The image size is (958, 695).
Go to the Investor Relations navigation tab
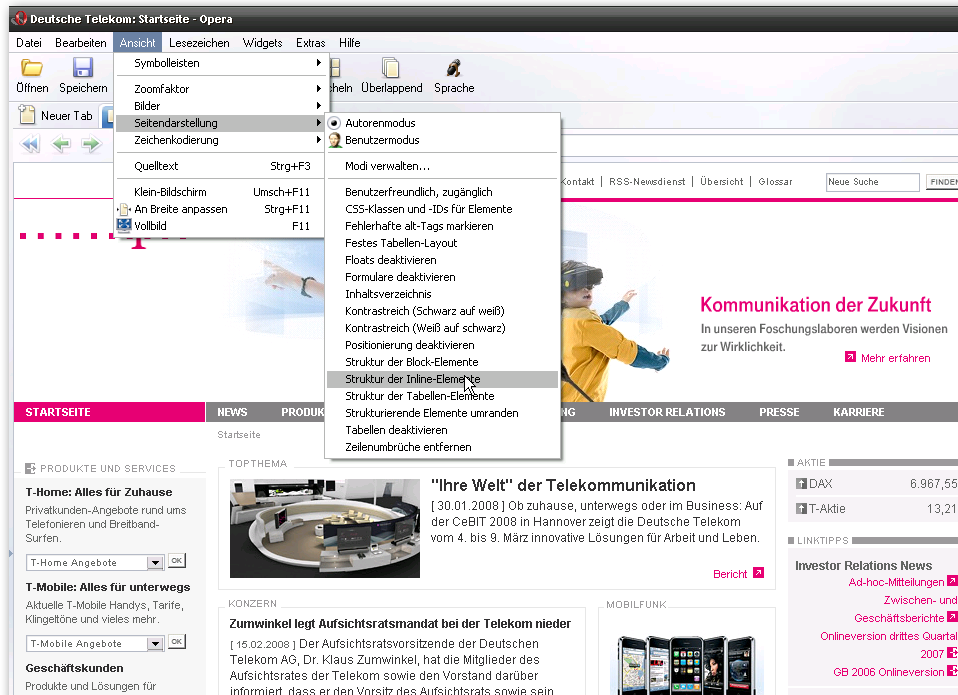pos(667,412)
